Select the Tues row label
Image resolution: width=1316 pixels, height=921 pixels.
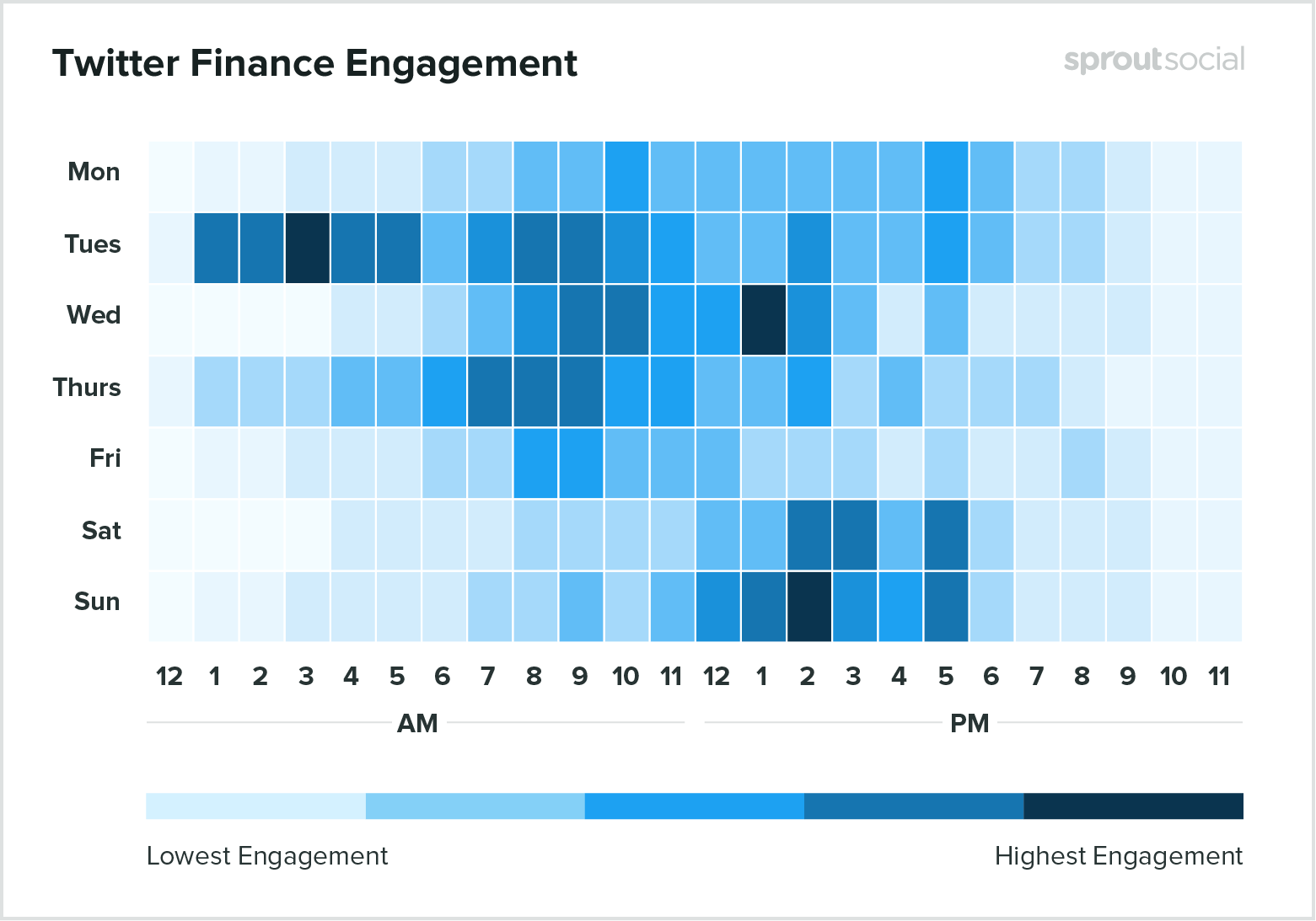click(93, 244)
